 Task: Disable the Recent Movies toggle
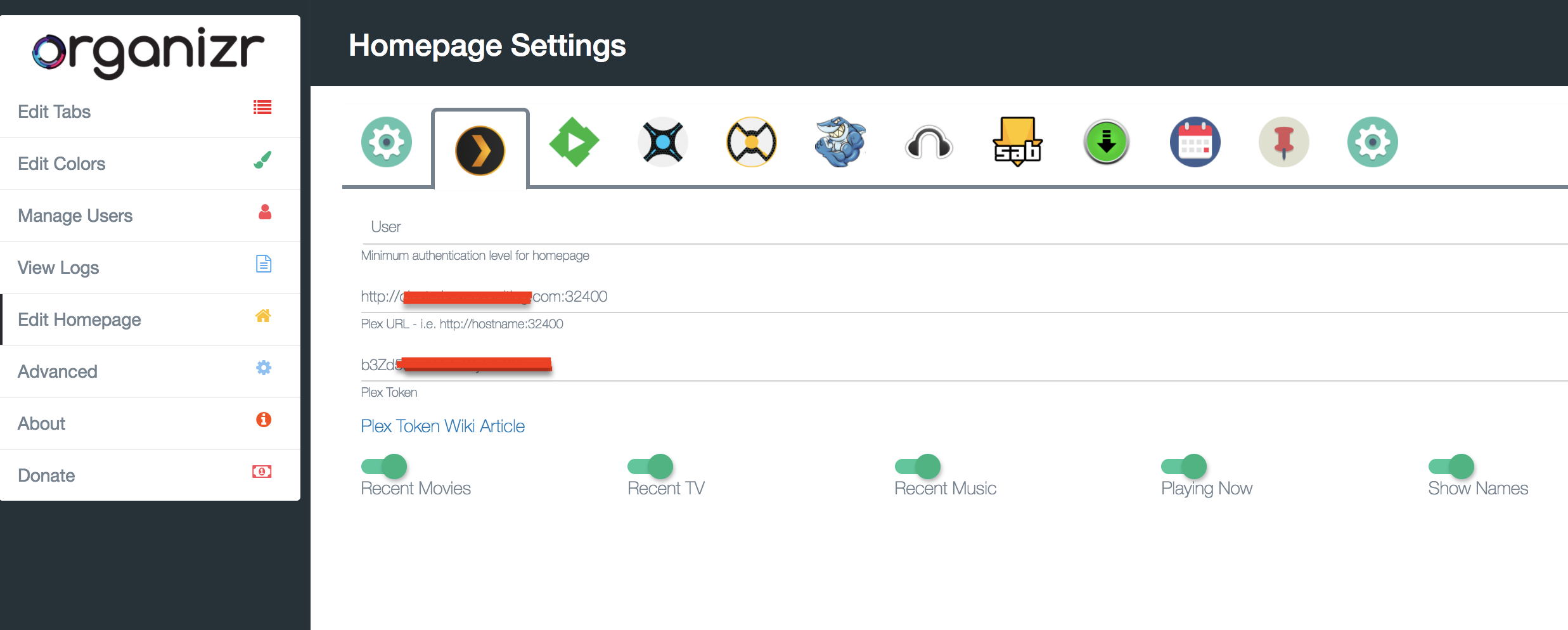[383, 466]
